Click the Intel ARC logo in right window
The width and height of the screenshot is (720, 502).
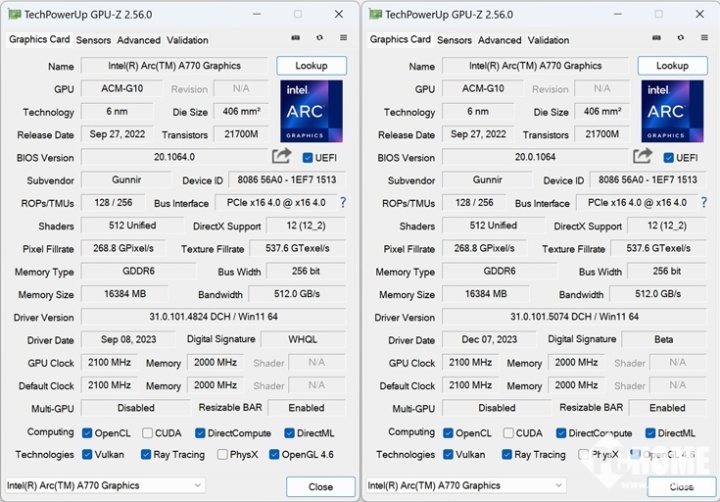[x=672, y=111]
